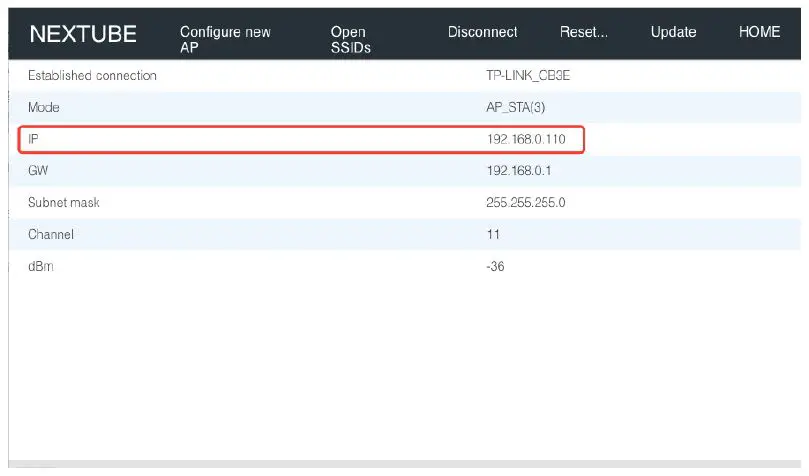Click the NEXTUBE brand logo text
Image resolution: width=809 pixels, height=476 pixels.
83,34
